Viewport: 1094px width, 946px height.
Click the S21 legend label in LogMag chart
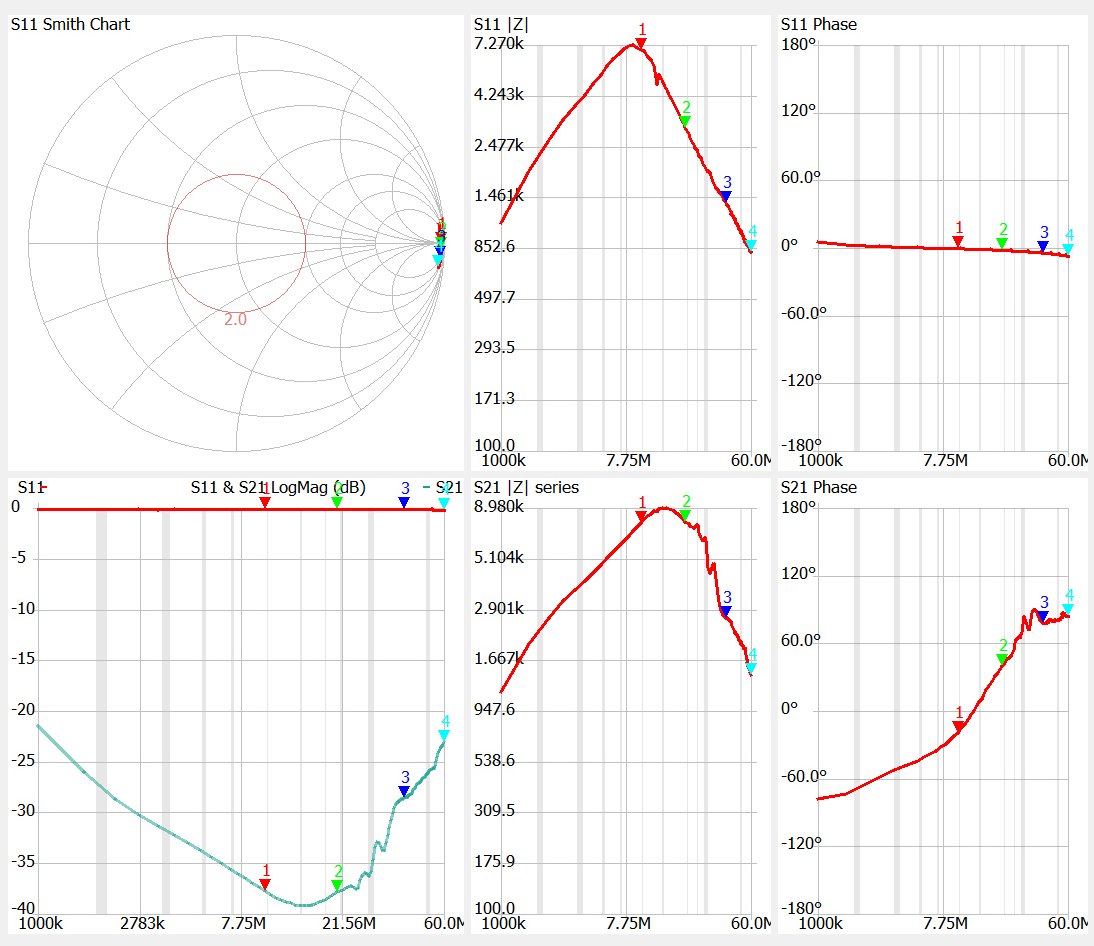[449, 488]
